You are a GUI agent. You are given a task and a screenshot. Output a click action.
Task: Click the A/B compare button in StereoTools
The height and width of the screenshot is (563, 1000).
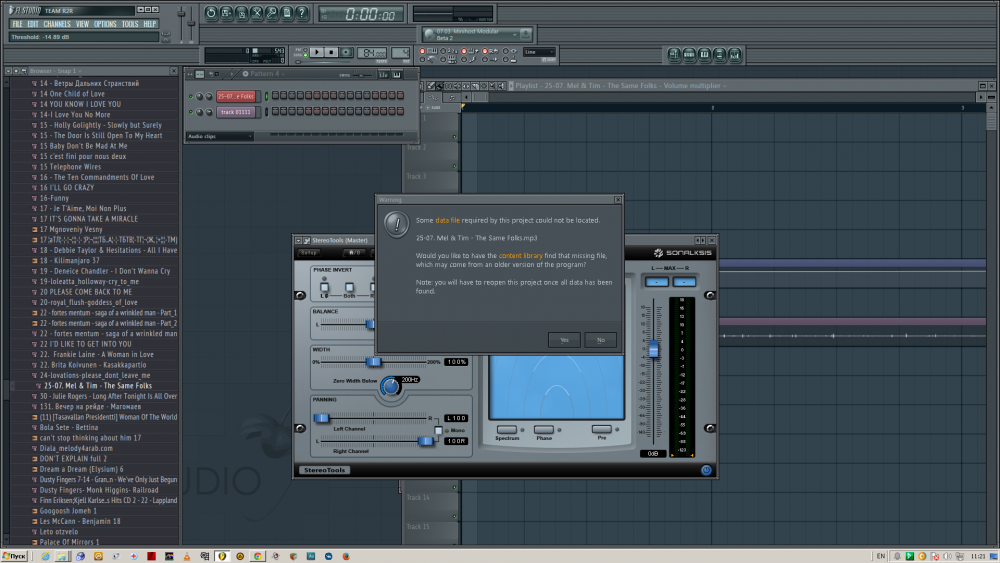(x=354, y=253)
